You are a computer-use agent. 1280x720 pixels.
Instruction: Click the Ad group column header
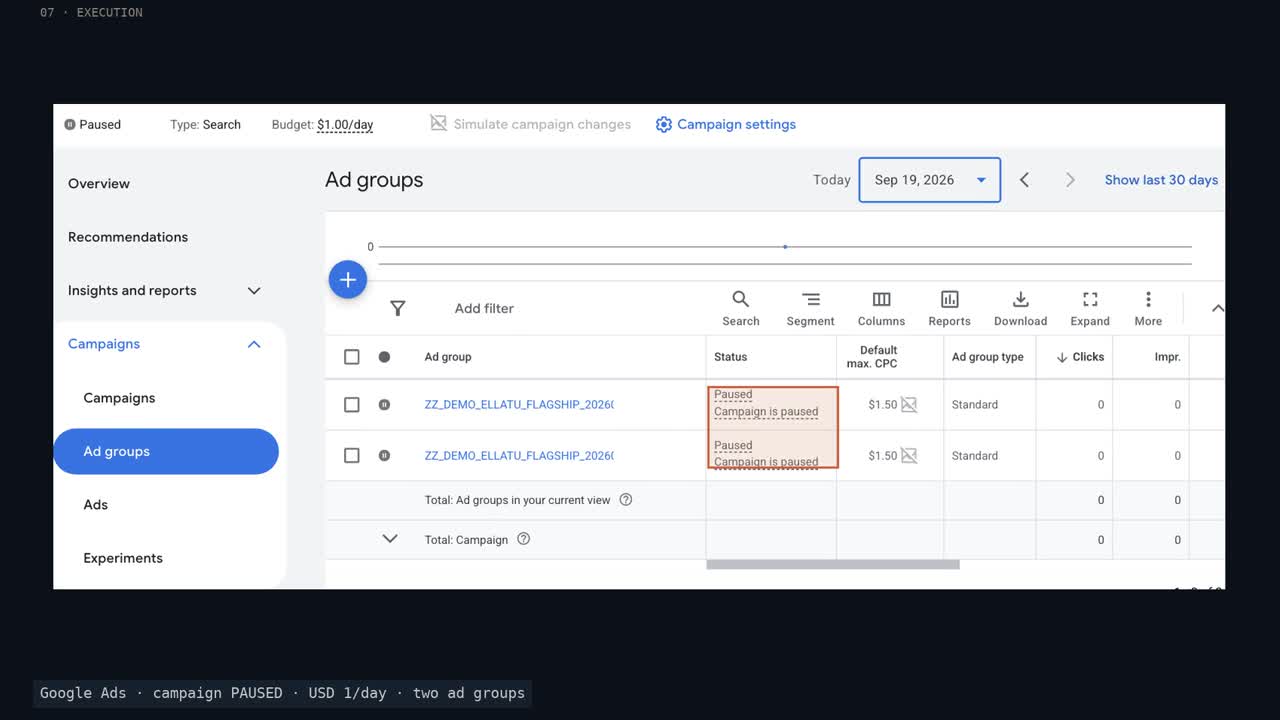pyautogui.click(x=448, y=357)
